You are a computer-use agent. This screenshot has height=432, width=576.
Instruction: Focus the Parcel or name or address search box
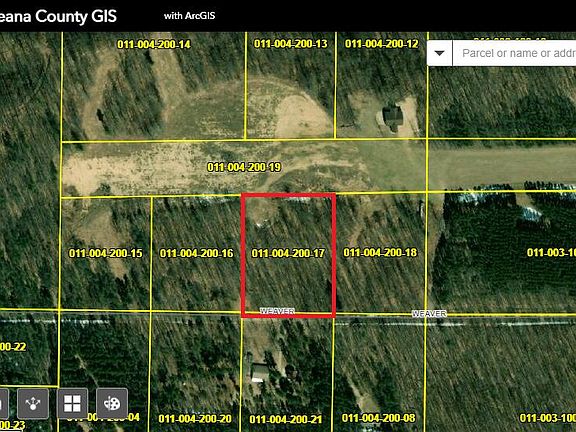click(514, 53)
